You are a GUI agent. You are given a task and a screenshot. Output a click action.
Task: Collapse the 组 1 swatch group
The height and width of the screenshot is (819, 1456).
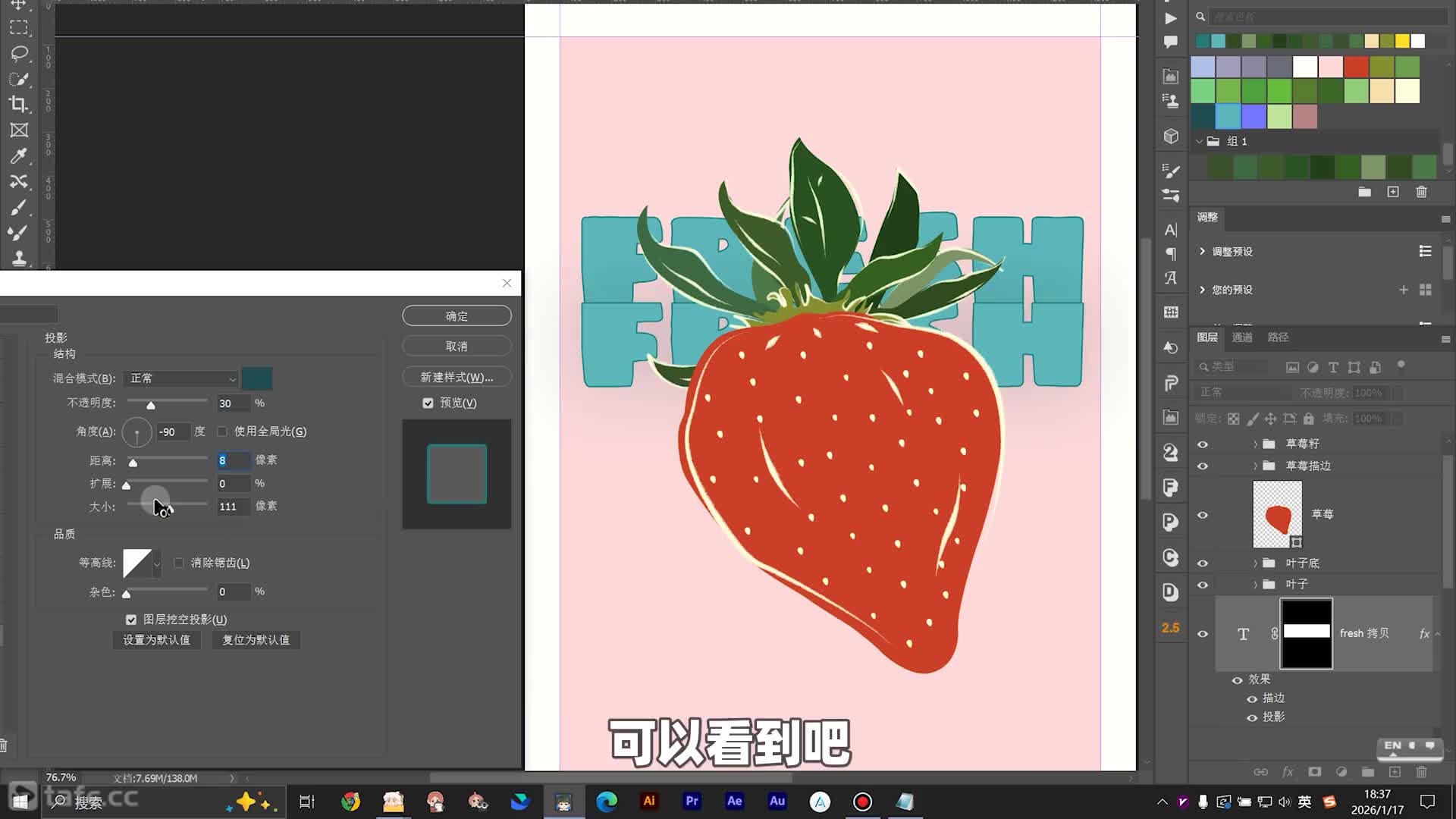[1199, 141]
